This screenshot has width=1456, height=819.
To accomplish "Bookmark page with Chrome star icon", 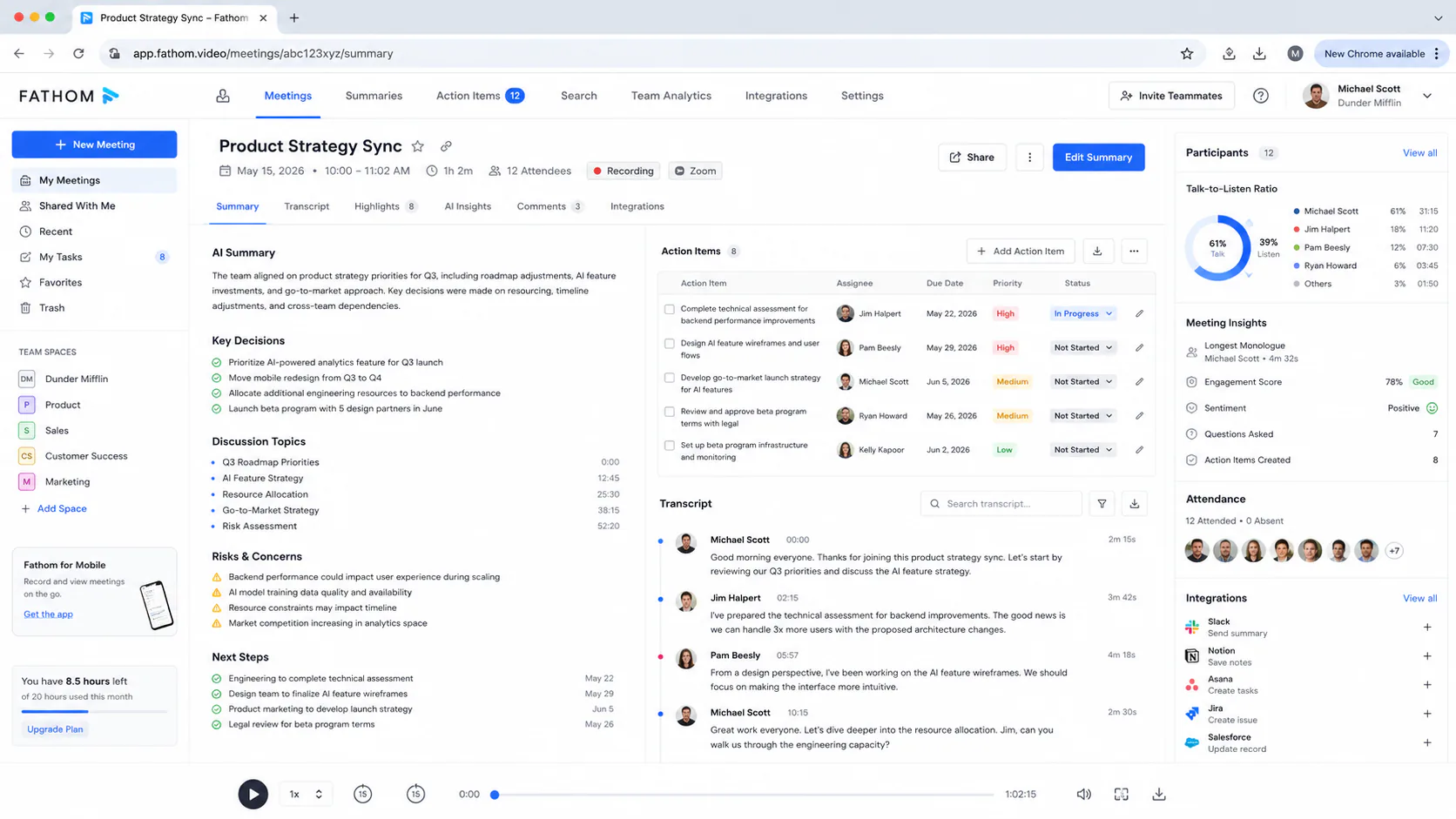I will tap(1187, 54).
